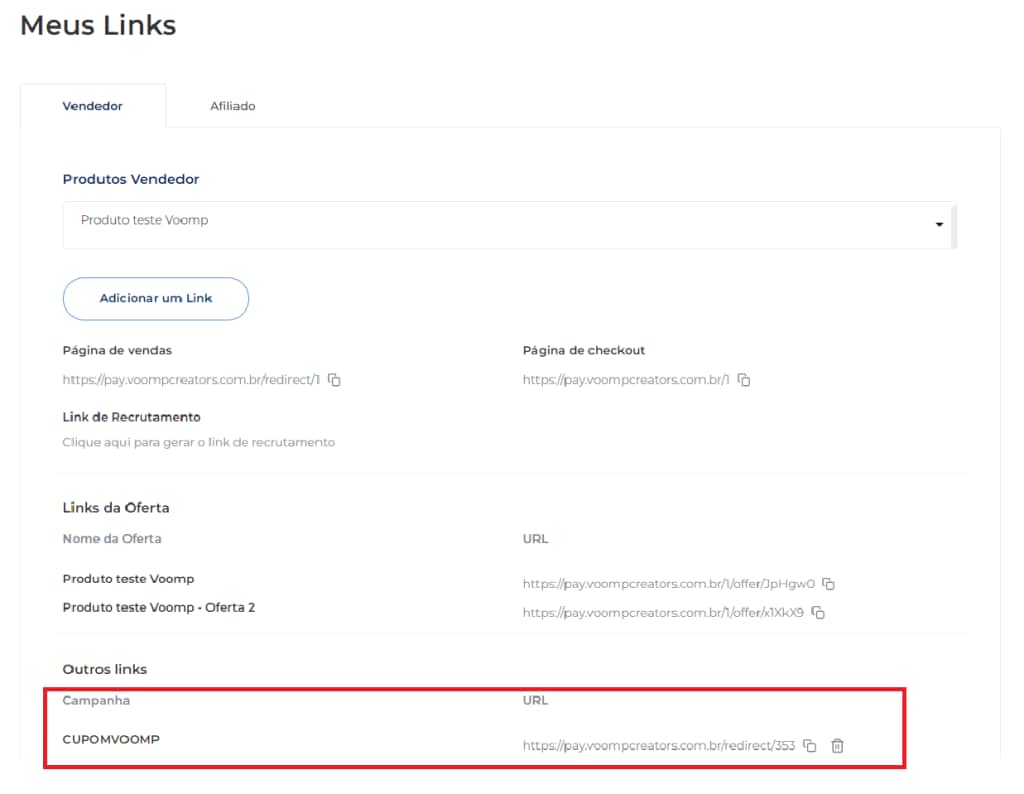Copy the x1XkX9 offer URL
The image size is (1024, 794).
[818, 612]
